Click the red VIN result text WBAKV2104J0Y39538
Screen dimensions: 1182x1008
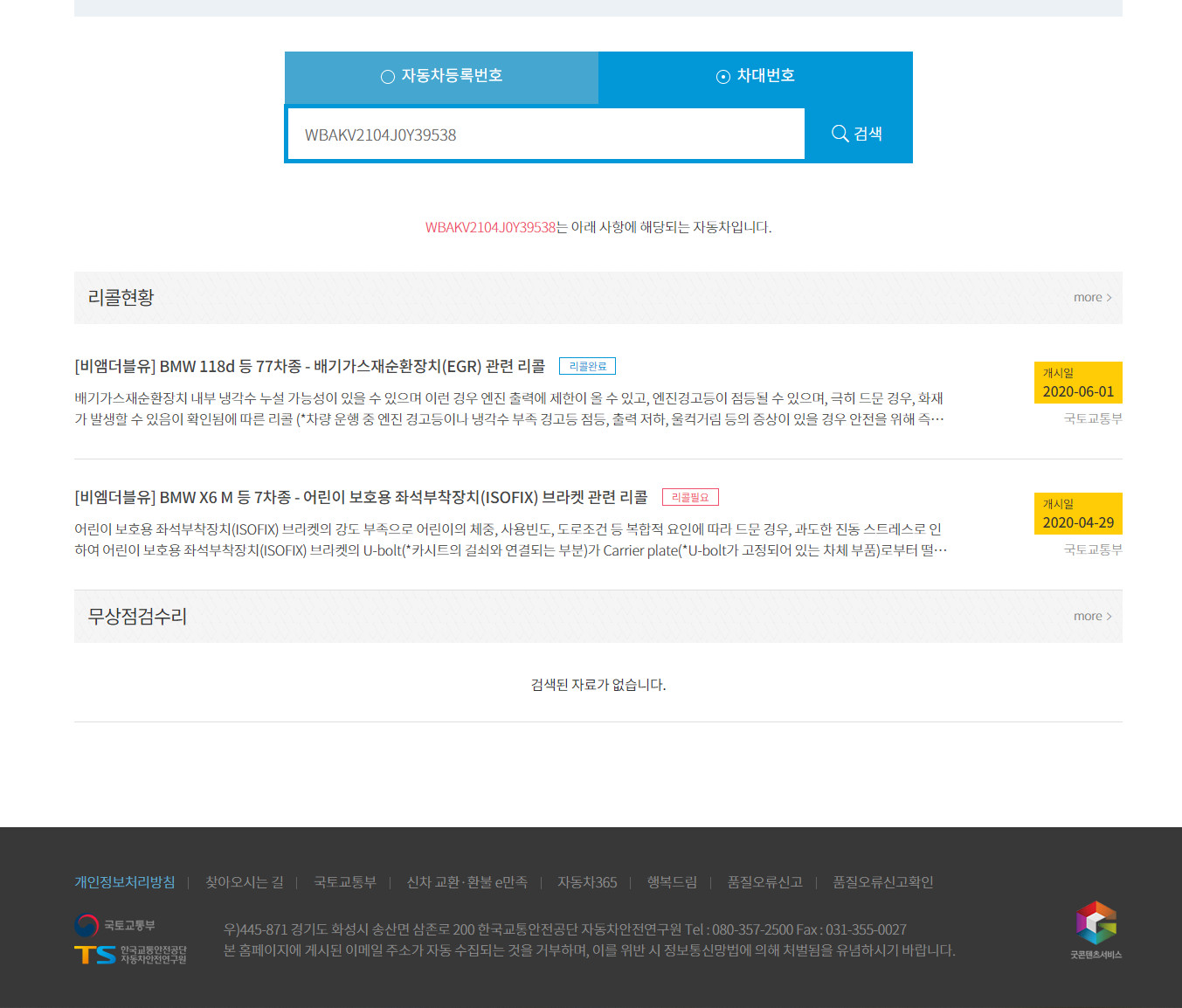pyautogui.click(x=490, y=227)
